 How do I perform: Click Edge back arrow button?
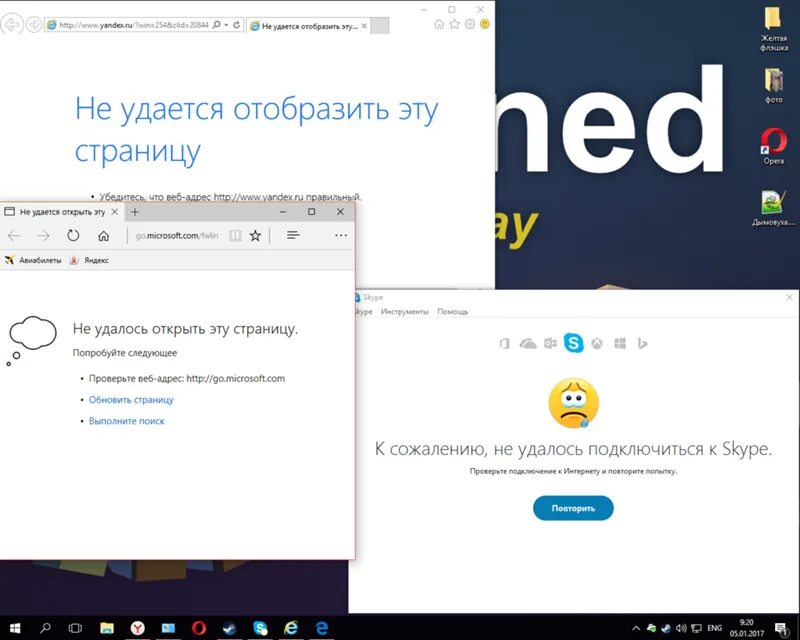[14, 235]
